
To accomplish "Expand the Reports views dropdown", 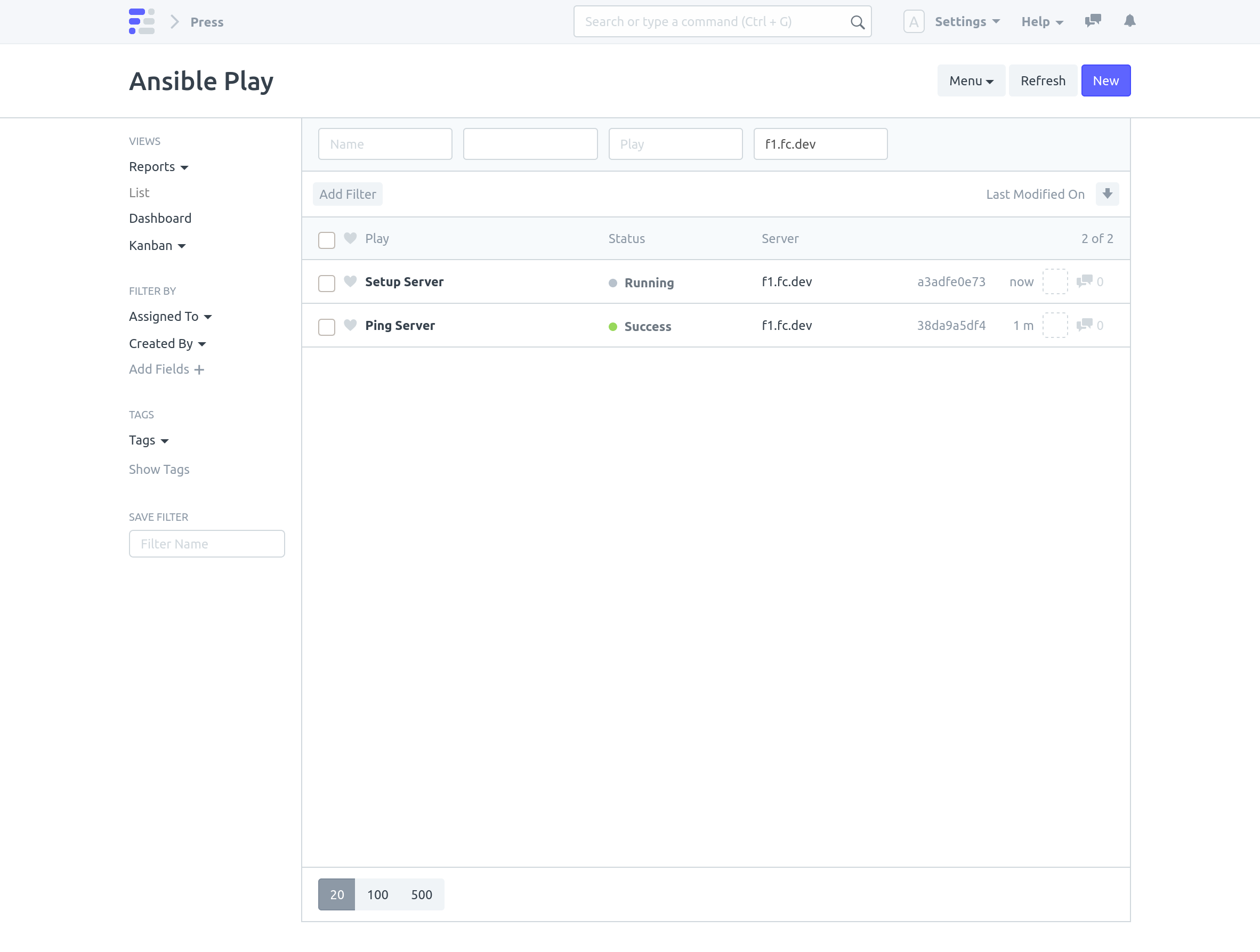I will pyautogui.click(x=158, y=166).
